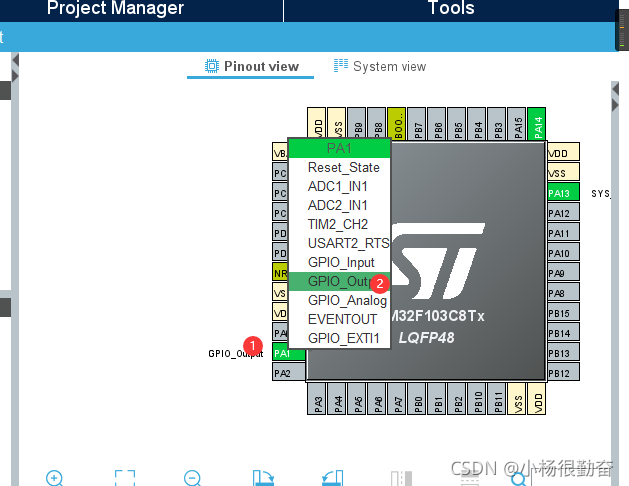Image resolution: width=629 pixels, height=486 pixels.
Task: Click the PB0 pin
Action: point(416,399)
